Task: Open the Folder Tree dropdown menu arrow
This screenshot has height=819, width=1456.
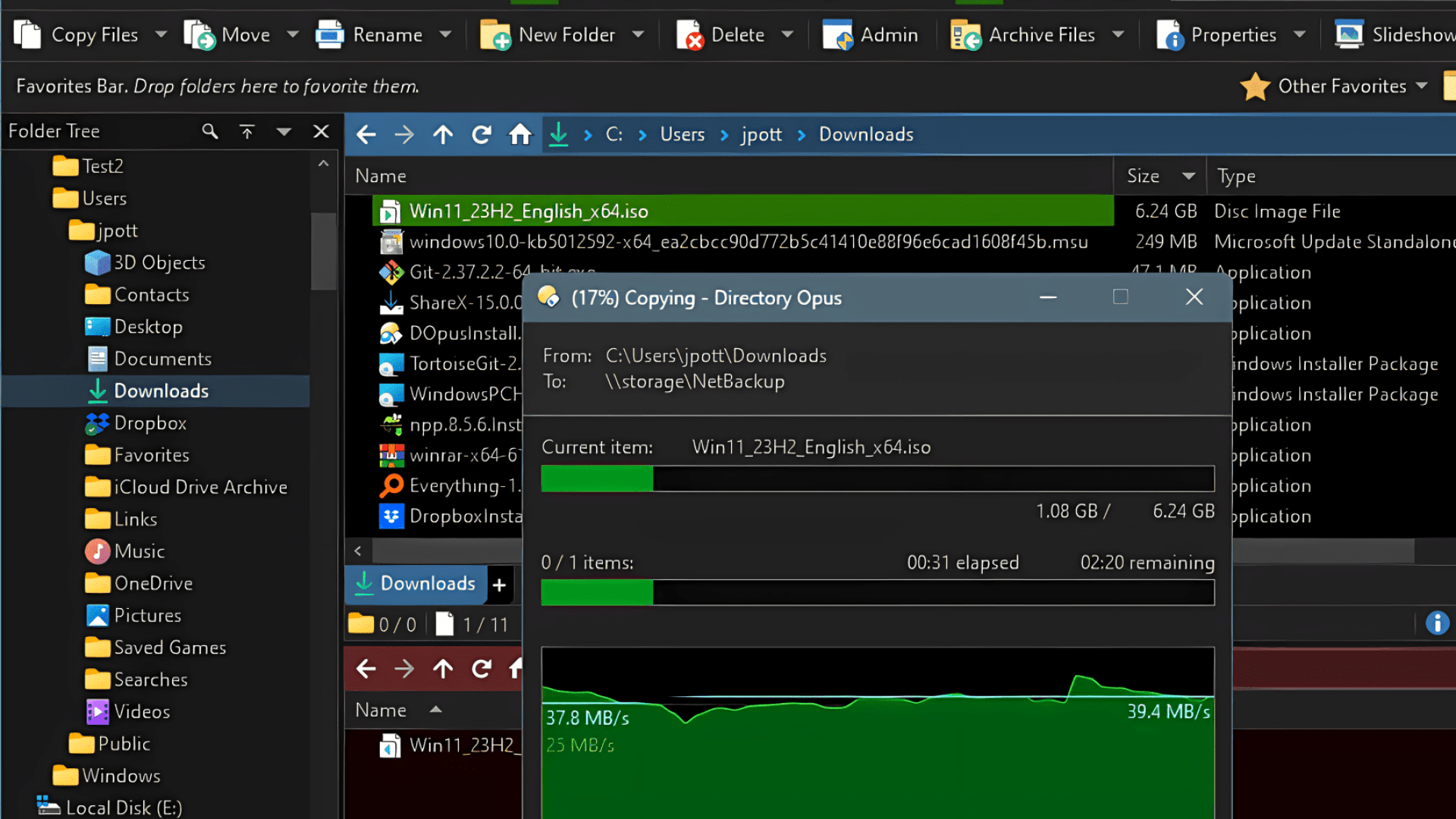Action: pyautogui.click(x=284, y=131)
